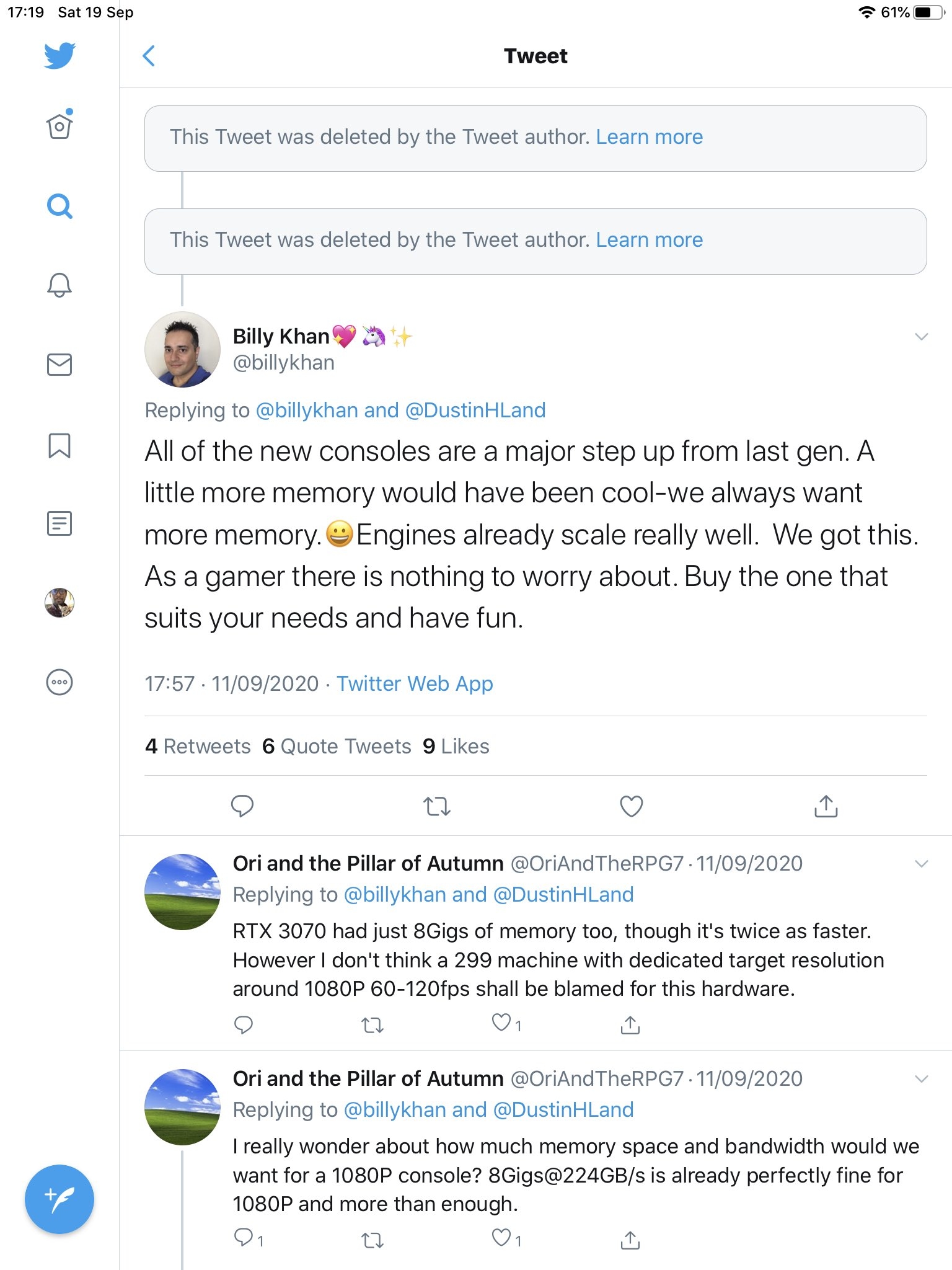Open profile avatar in sidebar
The height and width of the screenshot is (1270, 952).
click(x=59, y=603)
